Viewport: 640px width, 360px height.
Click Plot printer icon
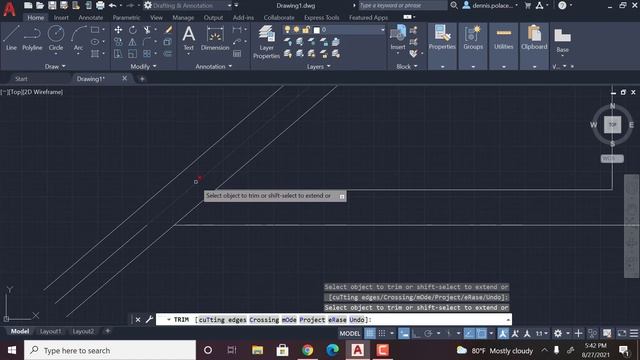tap(100, 5)
